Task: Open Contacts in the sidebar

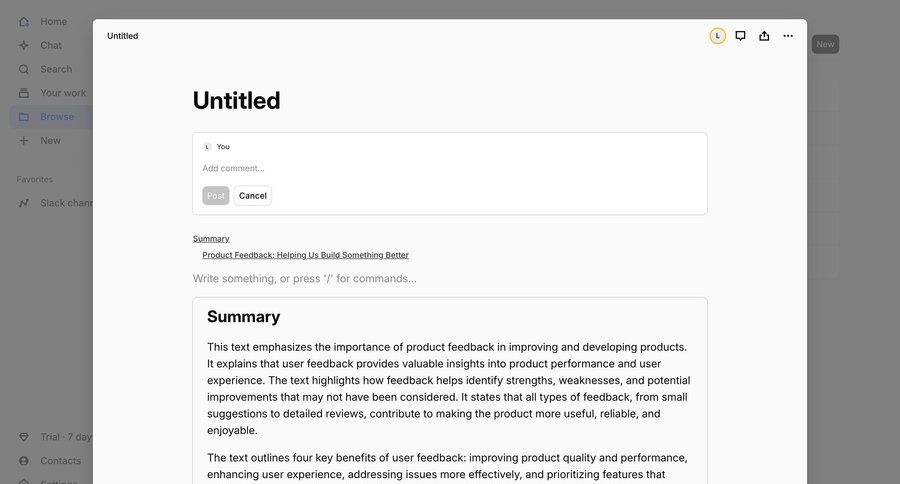Action: 60,461
